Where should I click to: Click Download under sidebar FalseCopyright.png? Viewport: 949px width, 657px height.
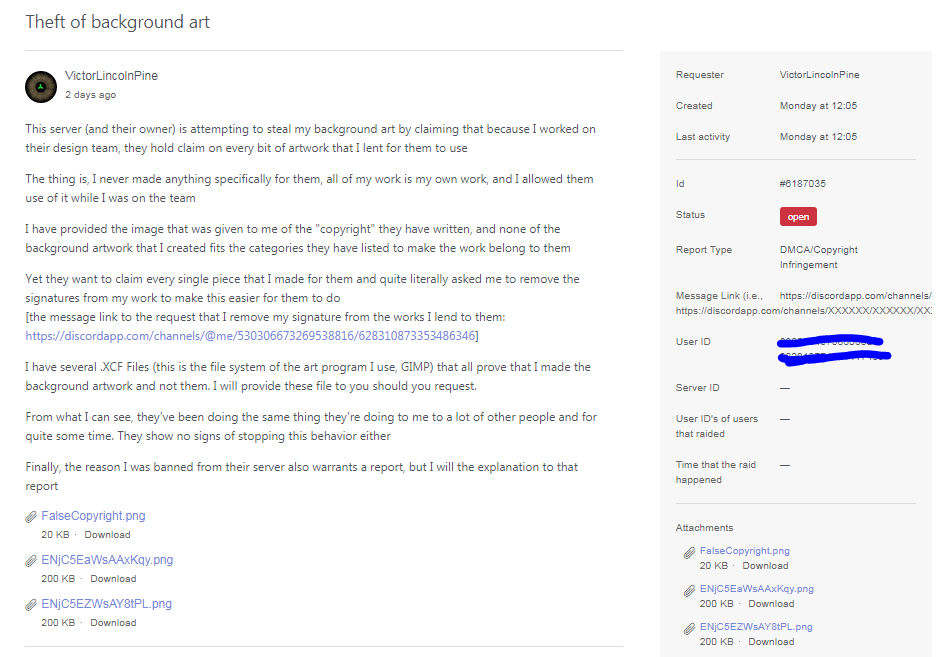[x=765, y=566]
